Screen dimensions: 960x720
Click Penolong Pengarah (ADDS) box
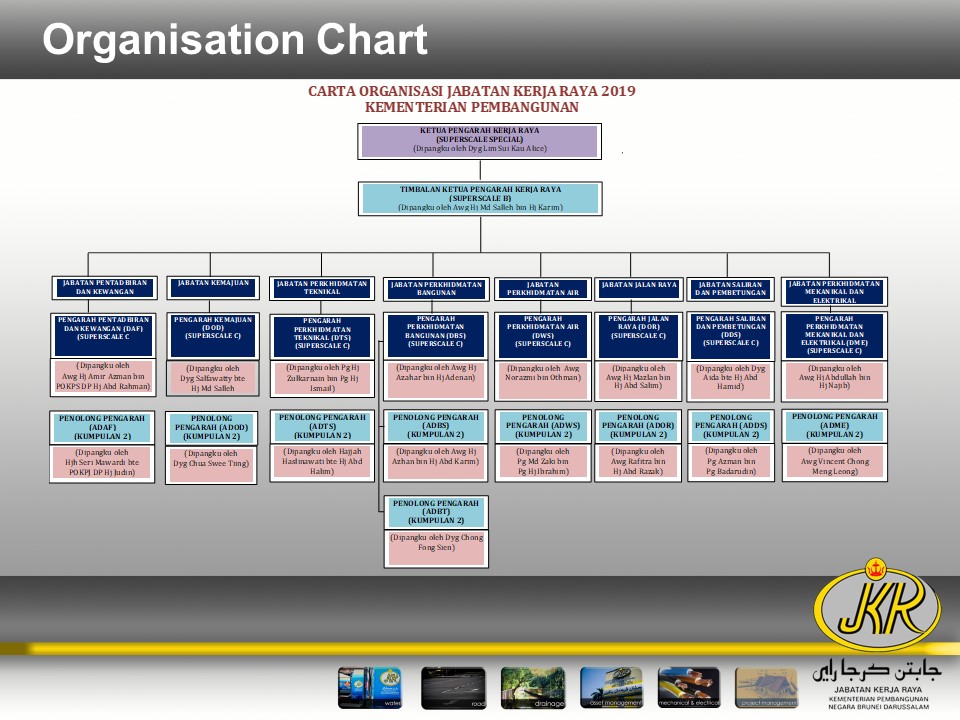click(x=731, y=427)
